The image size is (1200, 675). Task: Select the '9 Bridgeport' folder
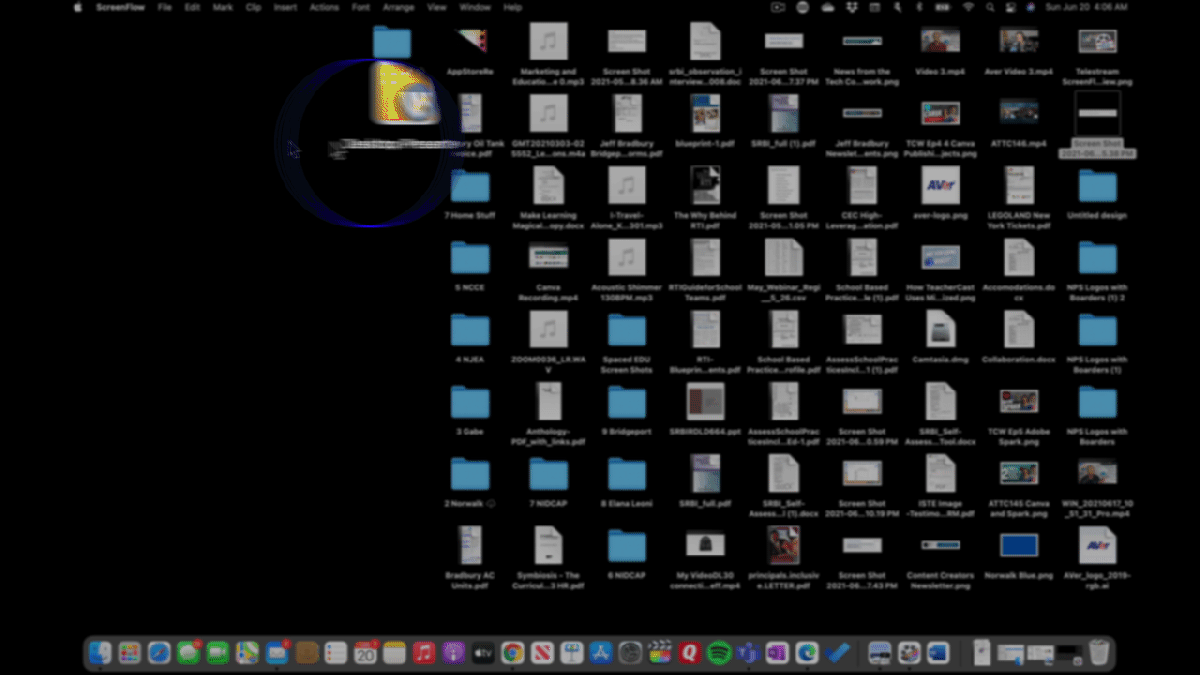click(x=627, y=402)
